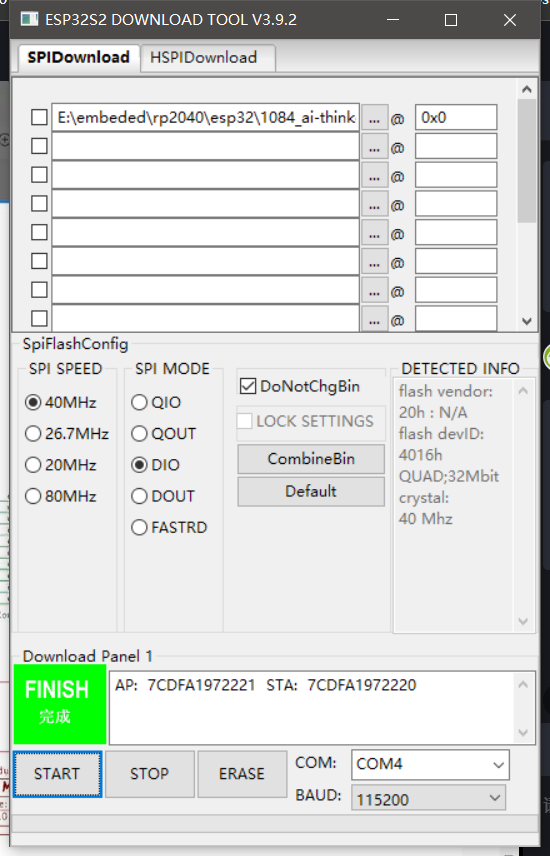Tick the checkbox on the third file row
The height and width of the screenshot is (856, 550).
(39, 175)
